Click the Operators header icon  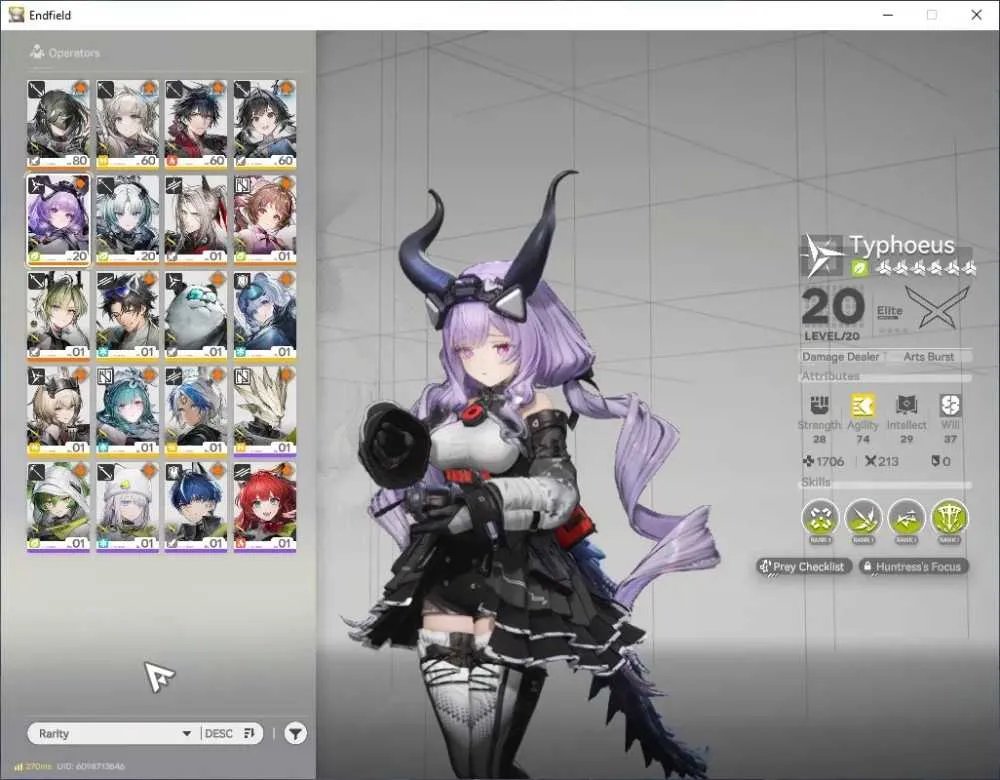coord(37,52)
